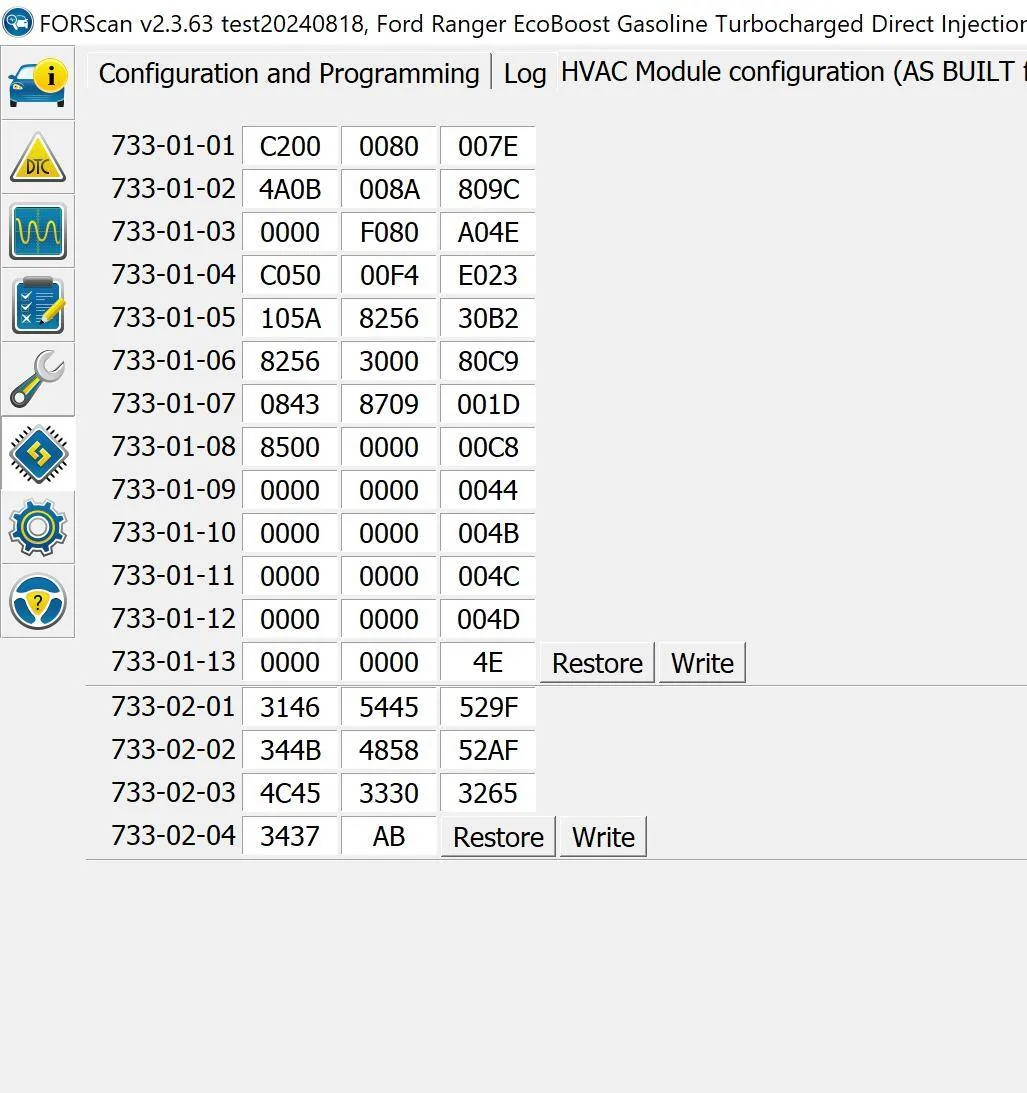Edit field 4858 in row 733-02-02

(x=389, y=751)
